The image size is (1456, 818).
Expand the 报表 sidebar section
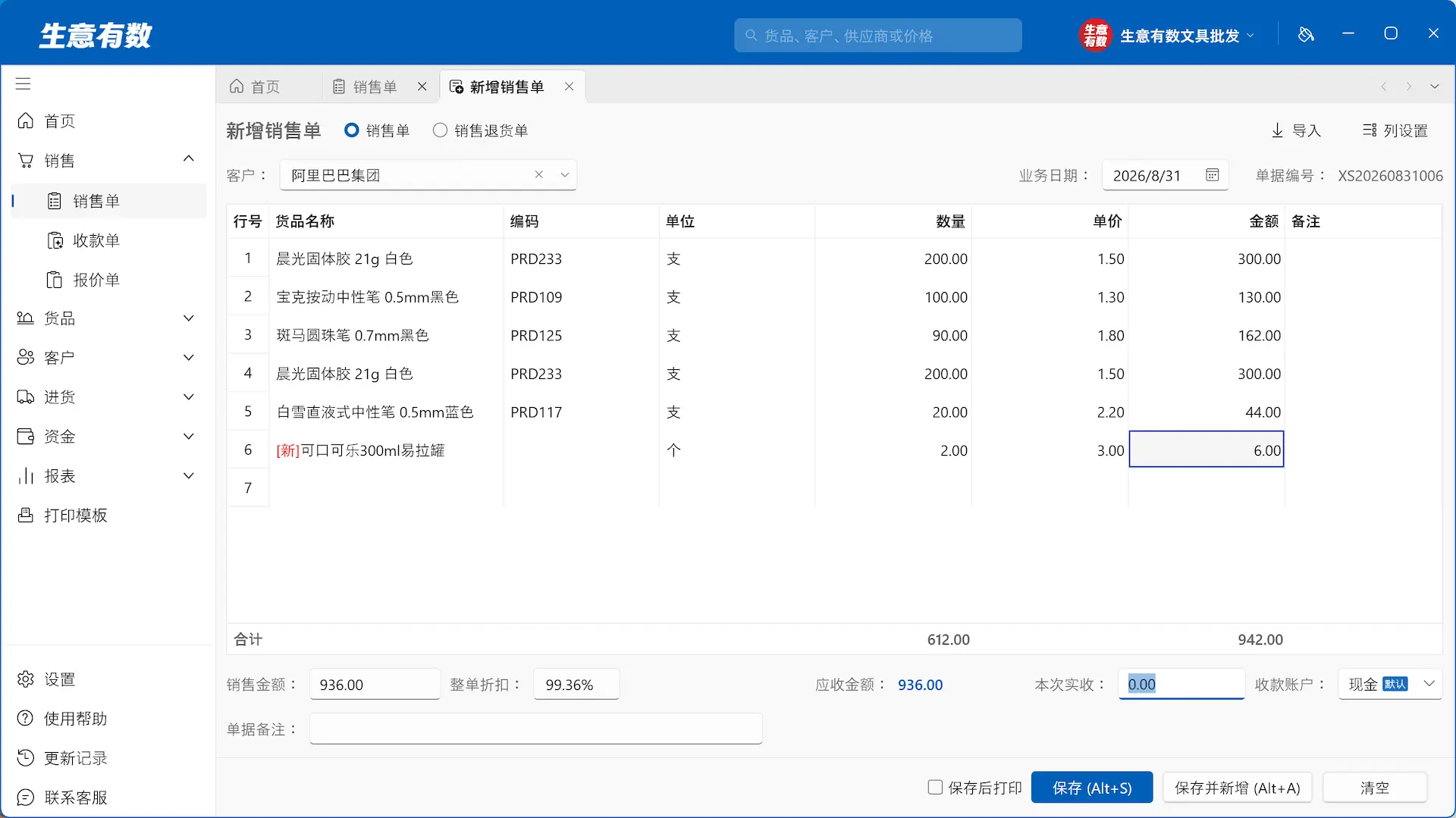[189, 476]
